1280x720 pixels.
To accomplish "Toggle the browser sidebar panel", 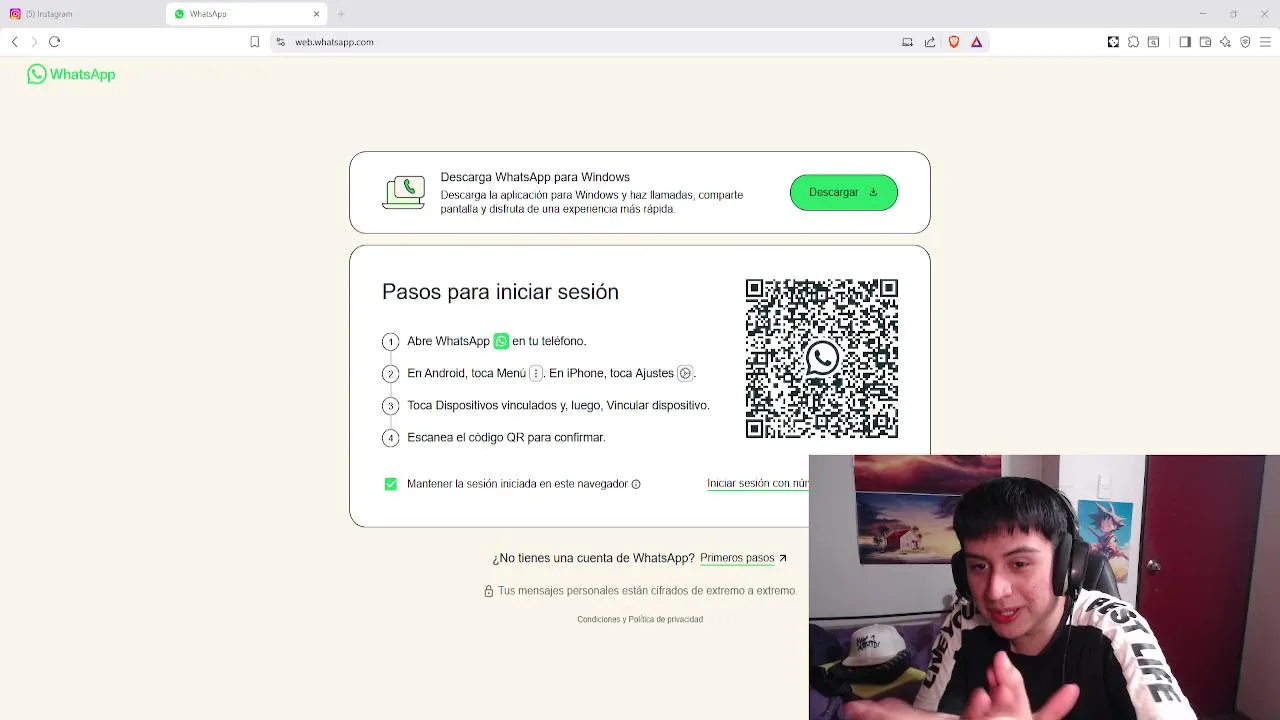I will tap(1185, 42).
